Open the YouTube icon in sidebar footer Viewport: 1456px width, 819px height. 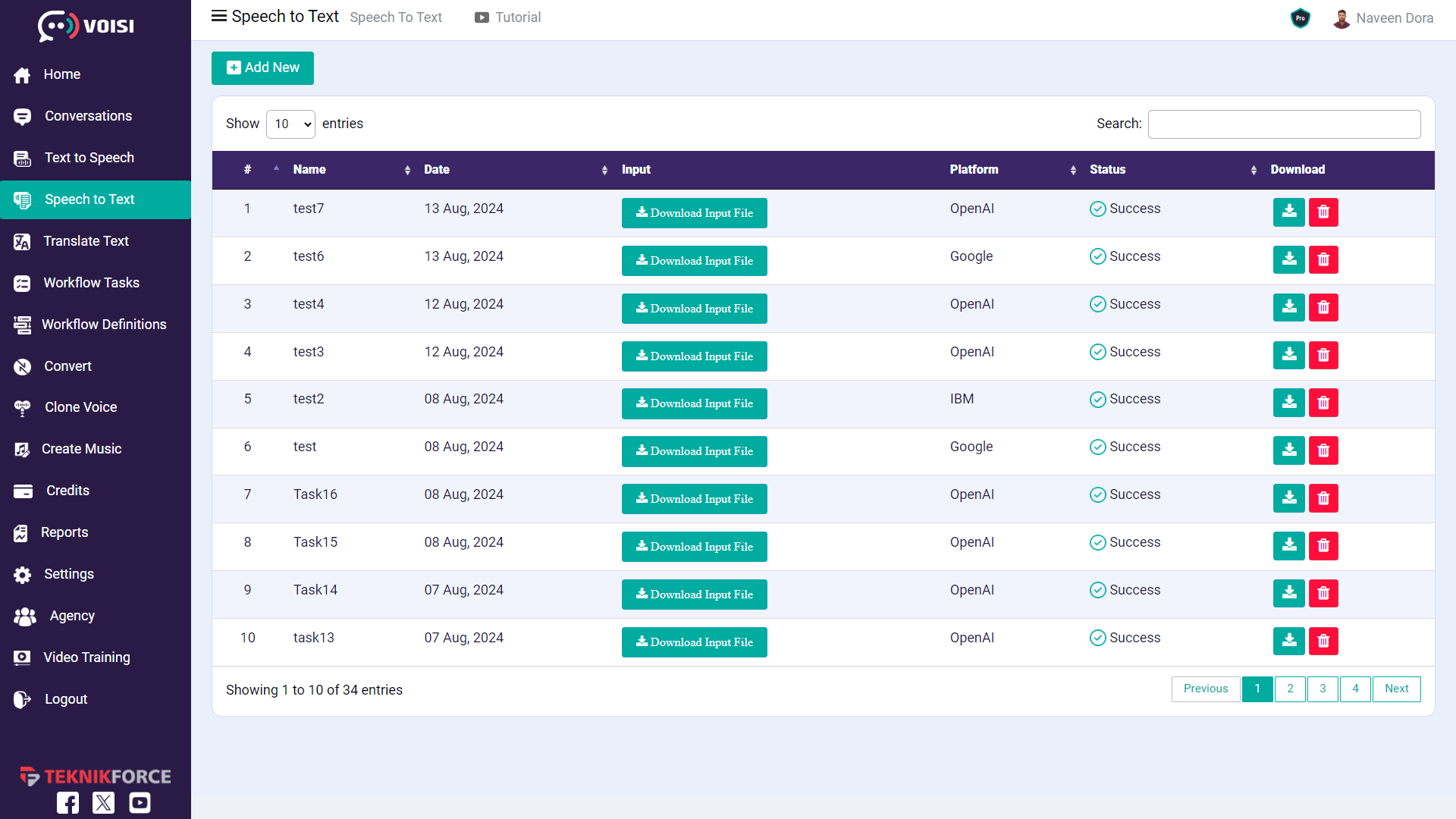coord(140,802)
